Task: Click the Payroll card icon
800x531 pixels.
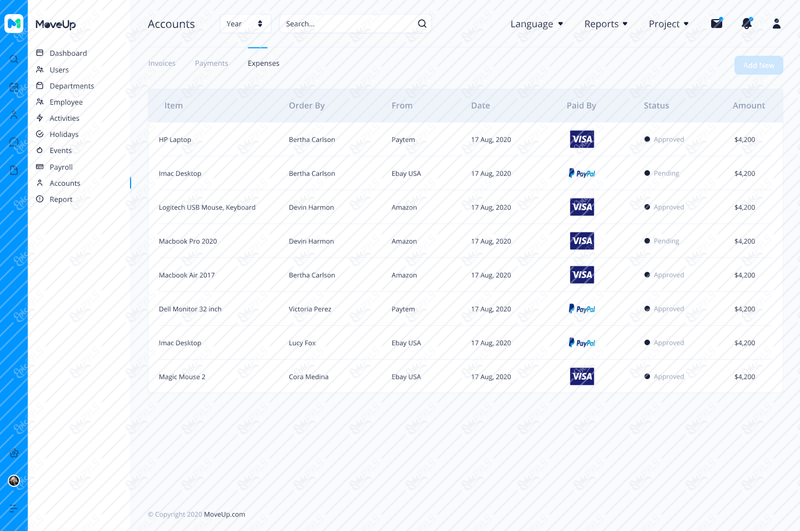Action: [x=40, y=167]
